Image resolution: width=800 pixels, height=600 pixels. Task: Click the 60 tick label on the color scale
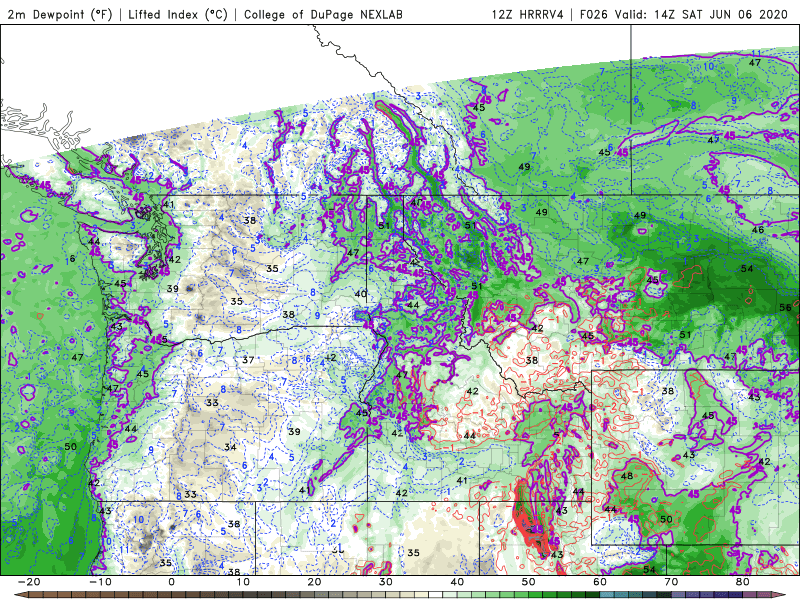(x=600, y=582)
